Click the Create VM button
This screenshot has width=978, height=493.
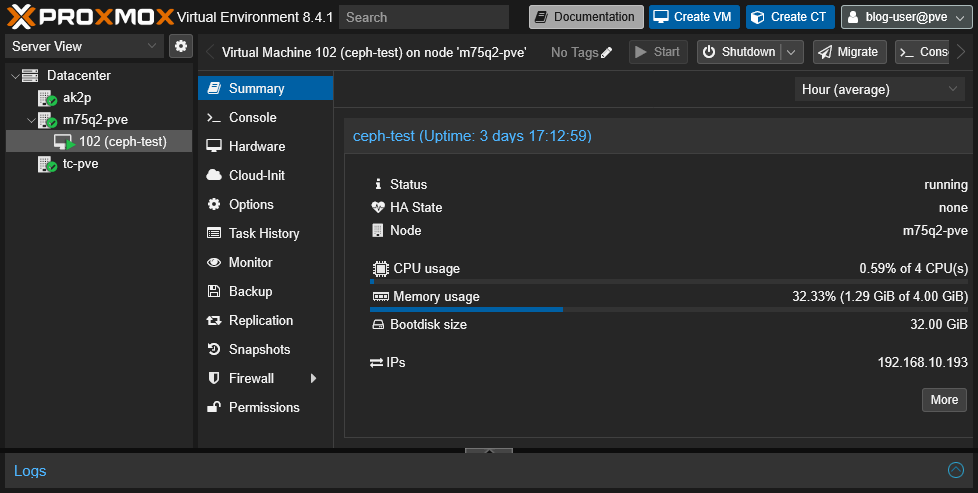[694, 17]
